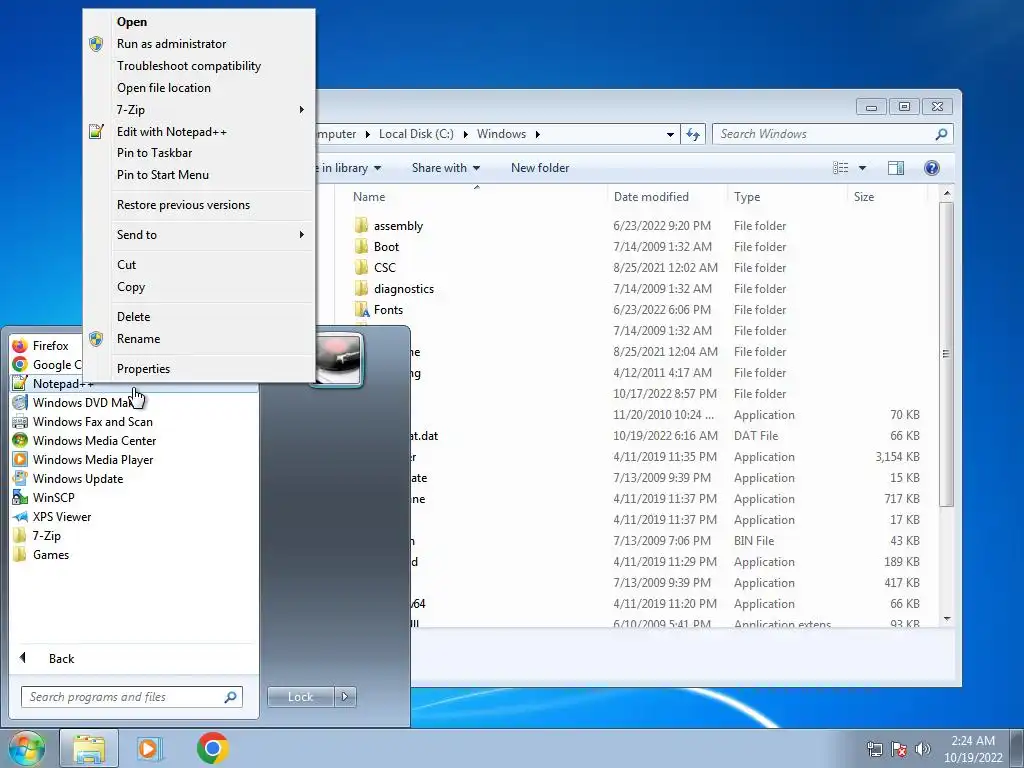
Task: Click the XPS Viewer icon
Action: pyautogui.click(x=20, y=516)
